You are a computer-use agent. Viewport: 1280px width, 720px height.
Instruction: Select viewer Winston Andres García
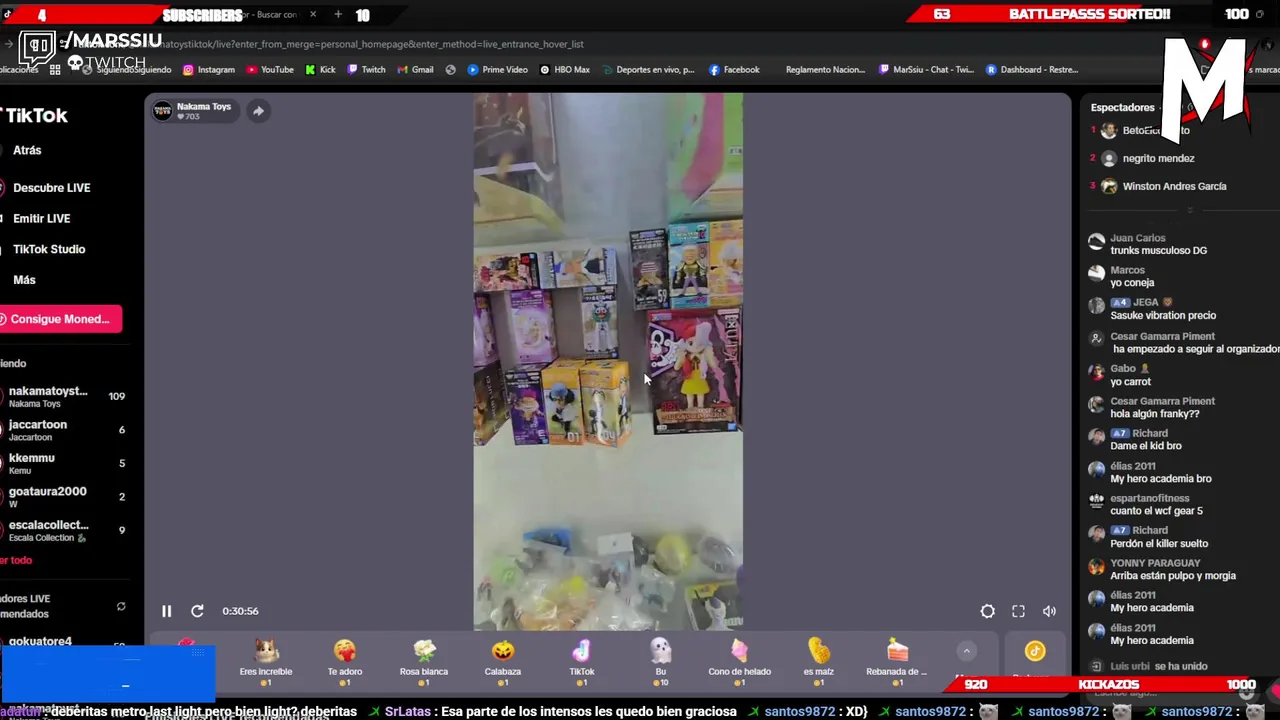click(x=1172, y=186)
